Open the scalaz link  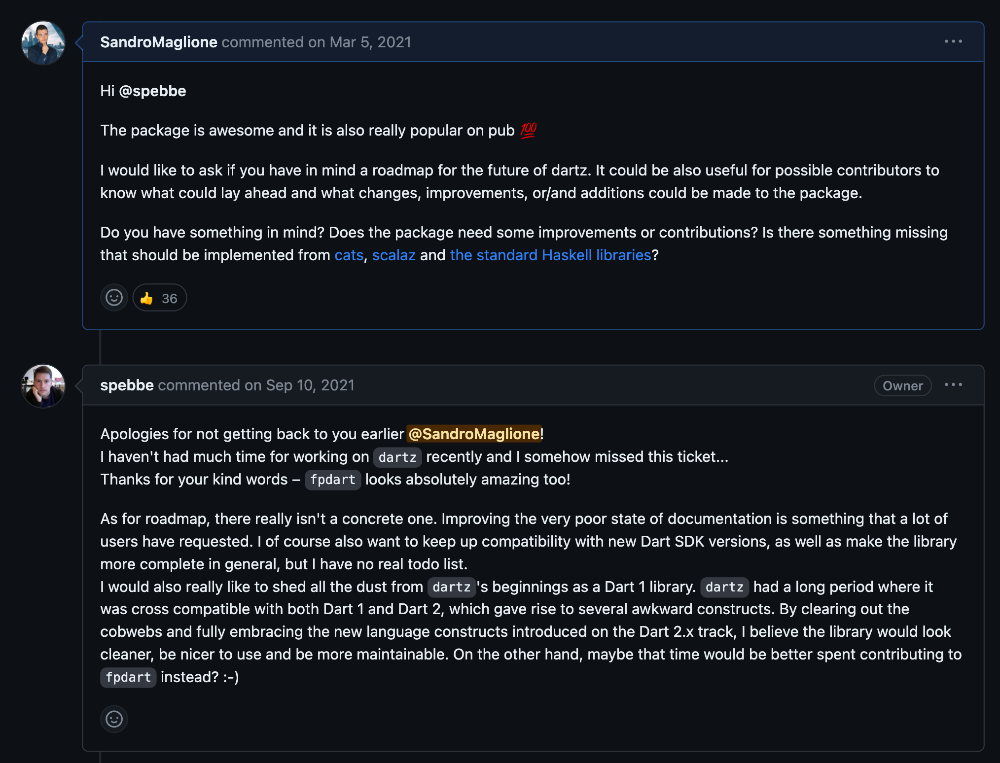point(394,255)
